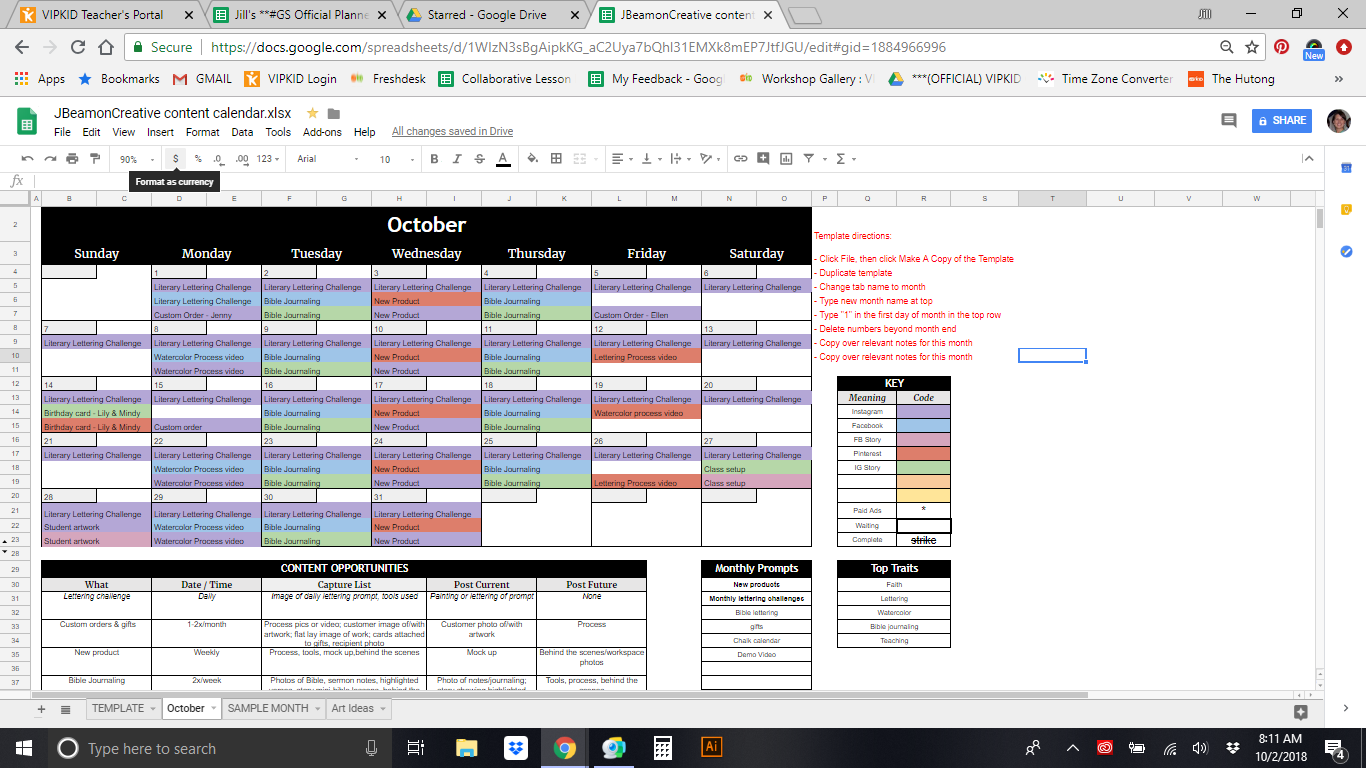The width and height of the screenshot is (1366, 768).
Task: Open the comments history icon
Action: (x=1229, y=120)
